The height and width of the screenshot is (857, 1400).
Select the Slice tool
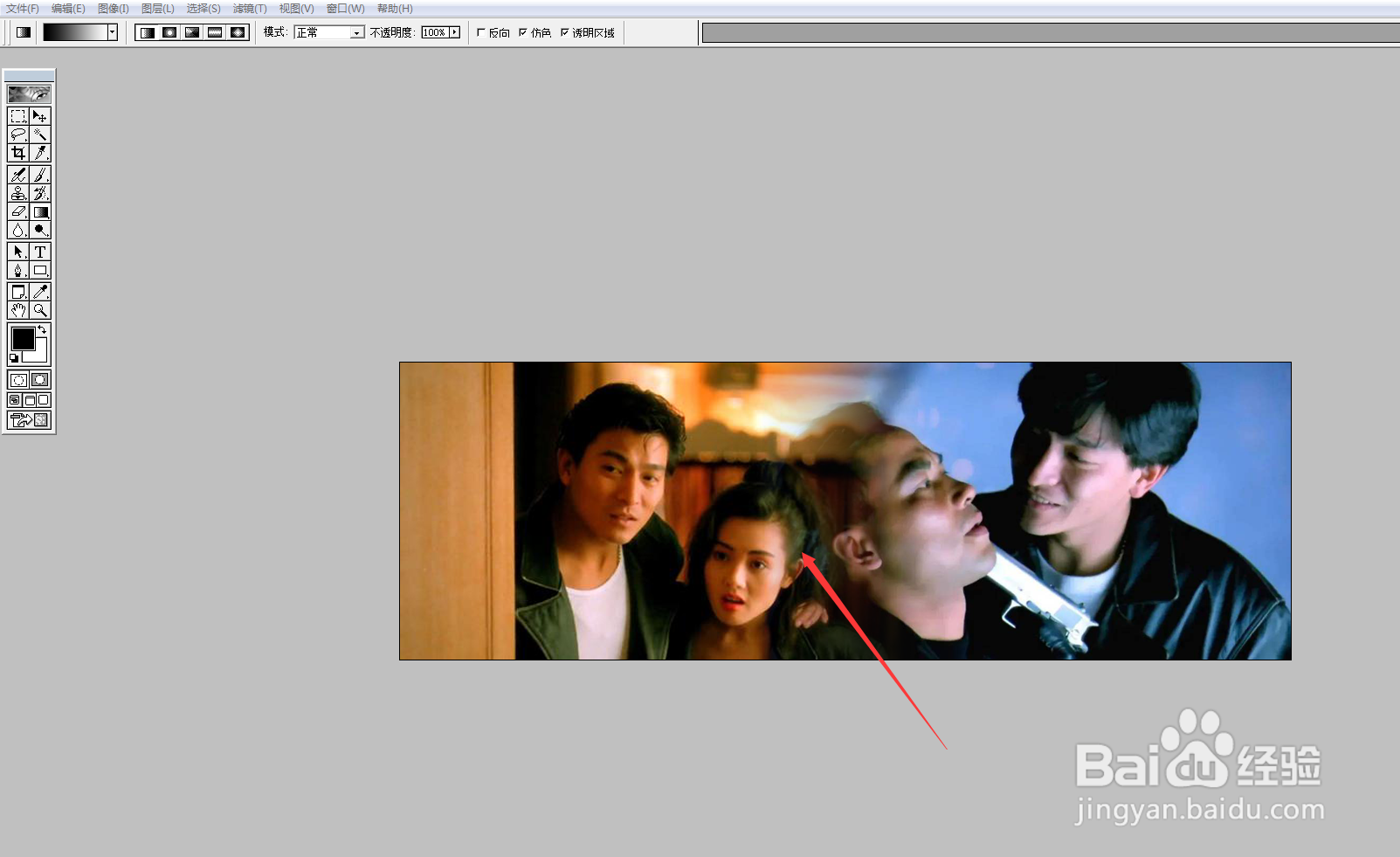[x=40, y=153]
